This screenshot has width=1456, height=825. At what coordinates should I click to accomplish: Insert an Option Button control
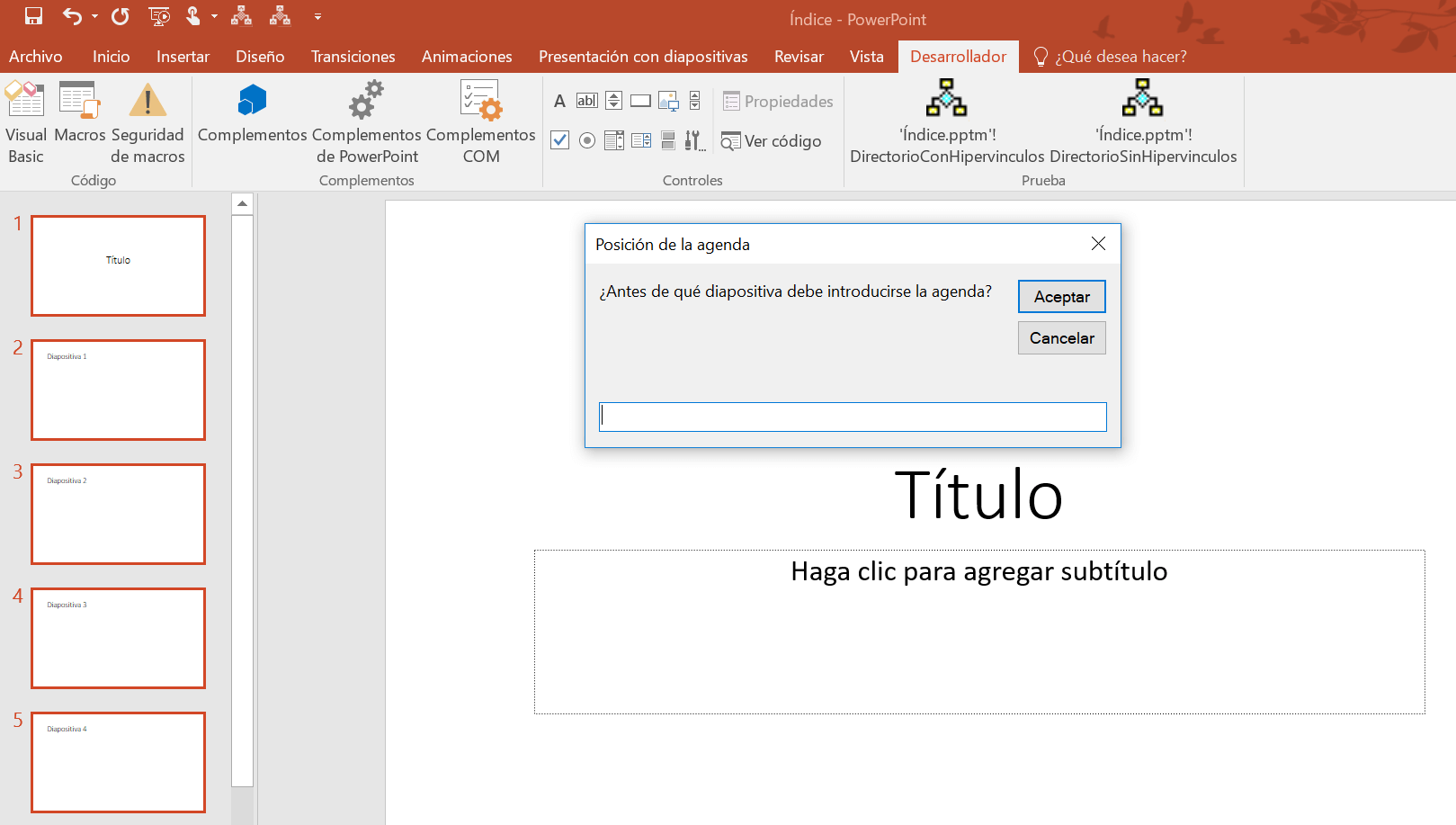pyautogui.click(x=587, y=140)
